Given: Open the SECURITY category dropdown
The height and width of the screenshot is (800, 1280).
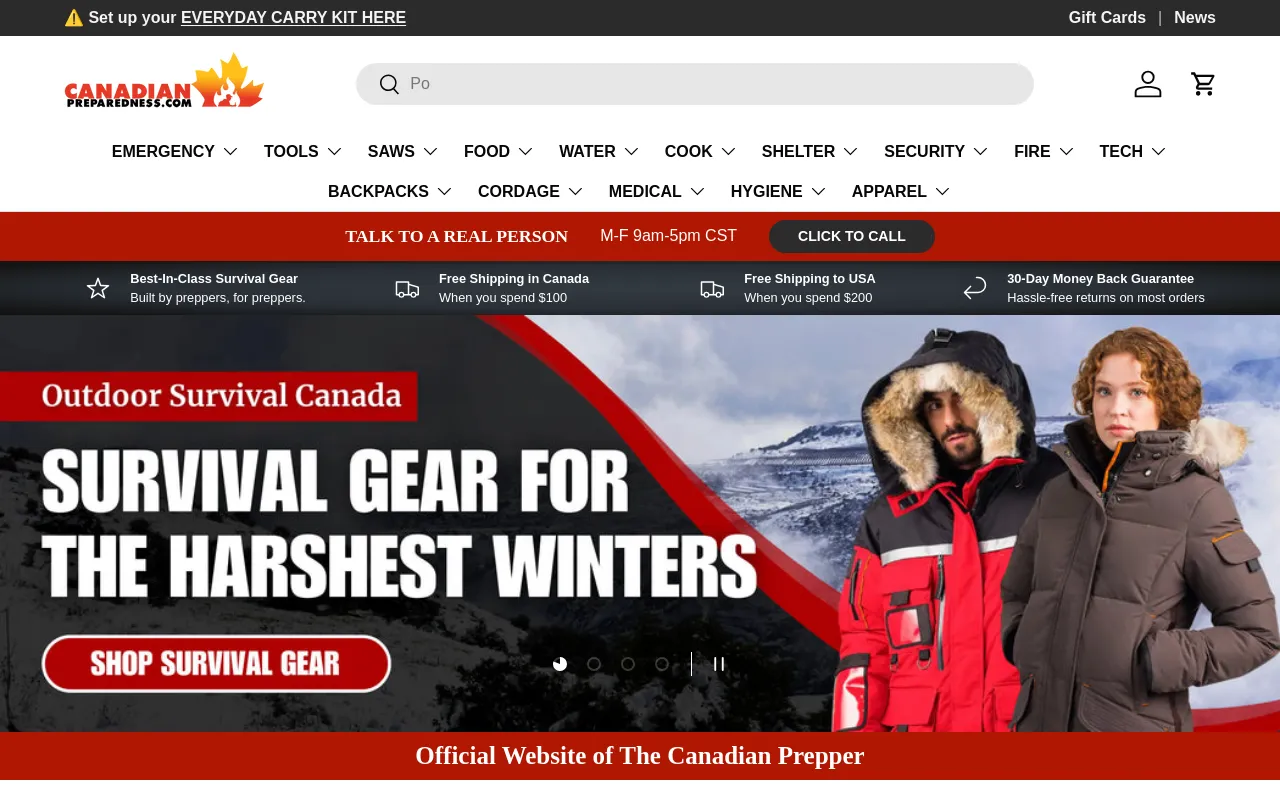Looking at the screenshot, I should (936, 151).
